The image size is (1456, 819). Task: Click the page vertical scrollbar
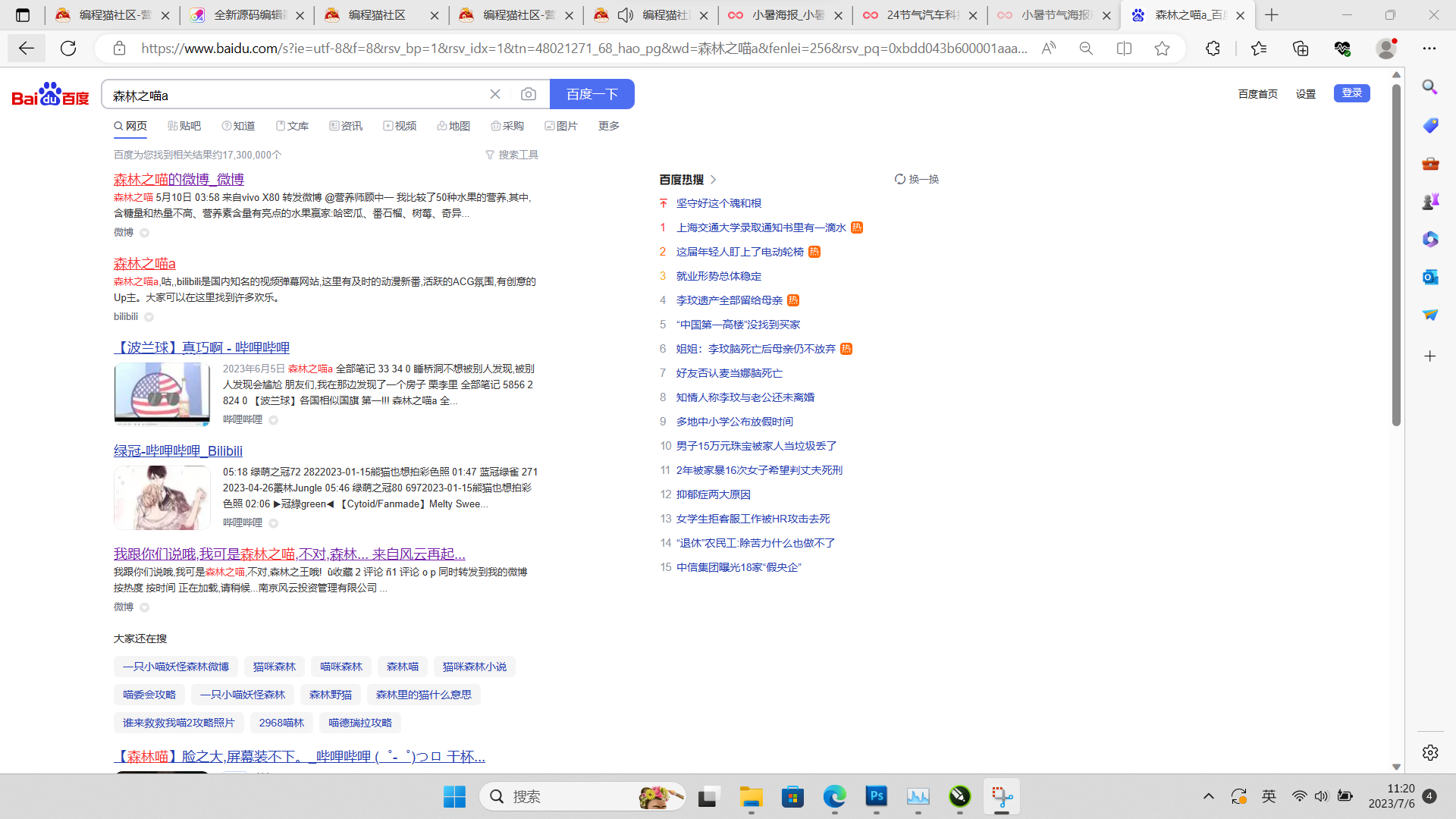click(1396, 254)
